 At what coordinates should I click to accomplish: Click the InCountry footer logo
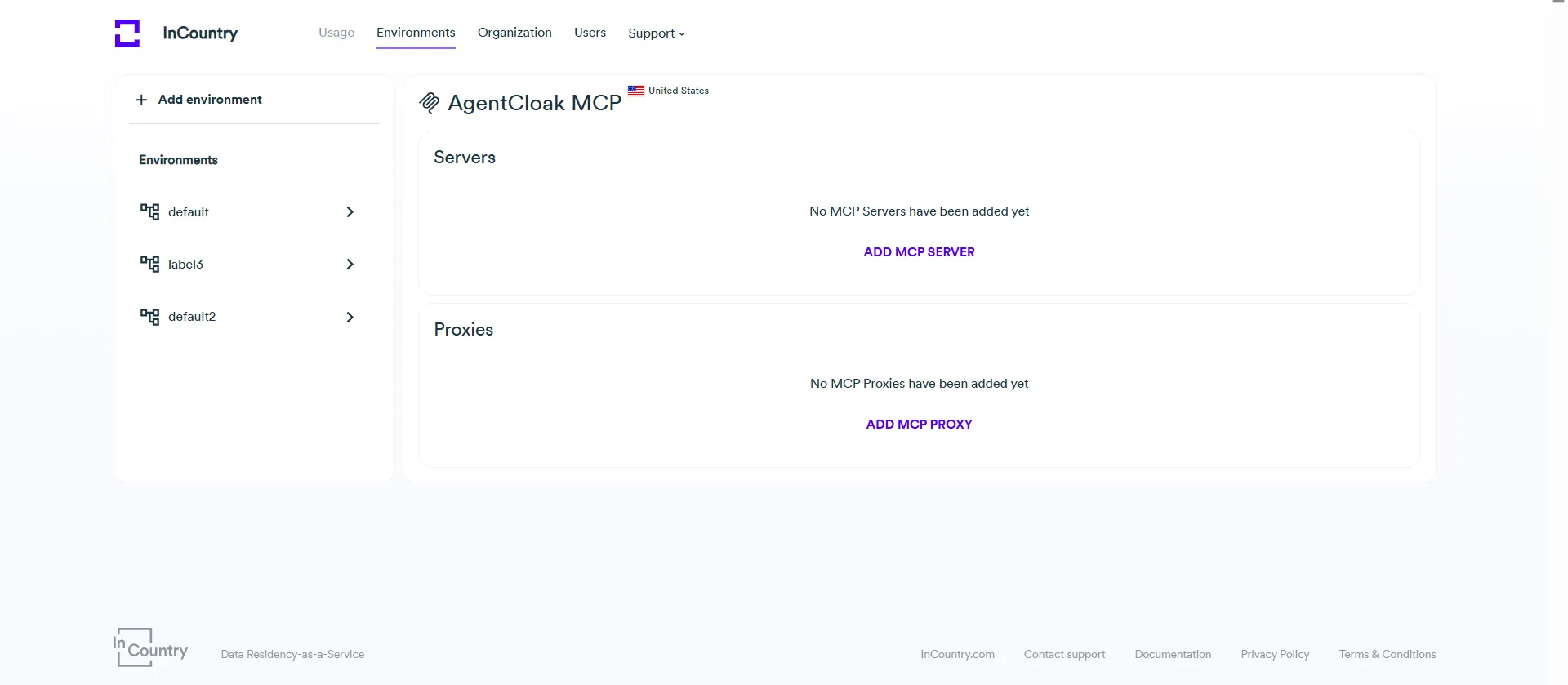click(x=151, y=647)
